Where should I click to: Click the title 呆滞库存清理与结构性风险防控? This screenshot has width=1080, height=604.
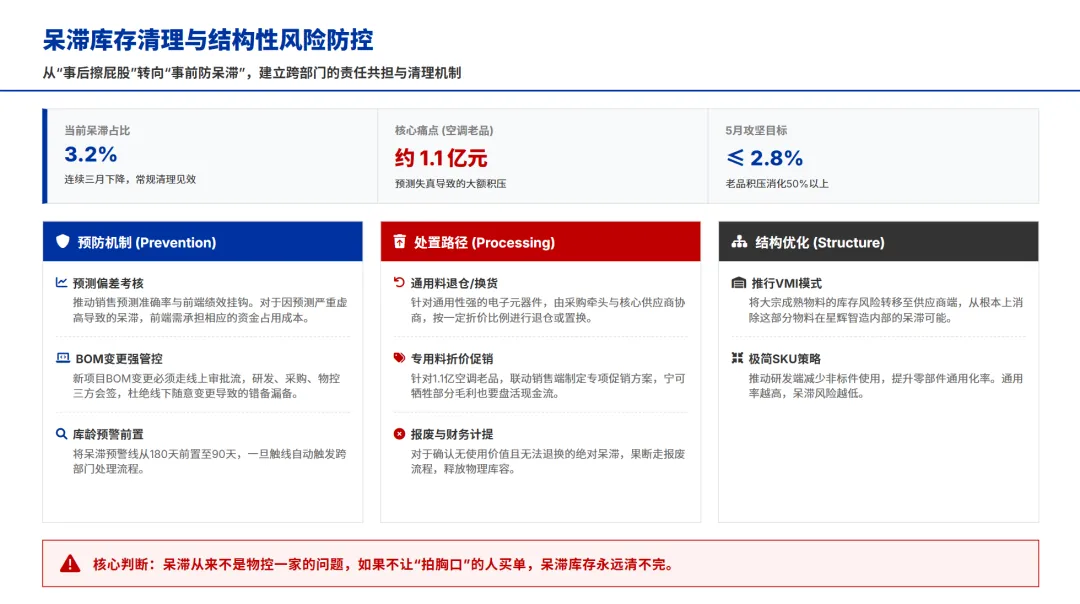coord(208,40)
